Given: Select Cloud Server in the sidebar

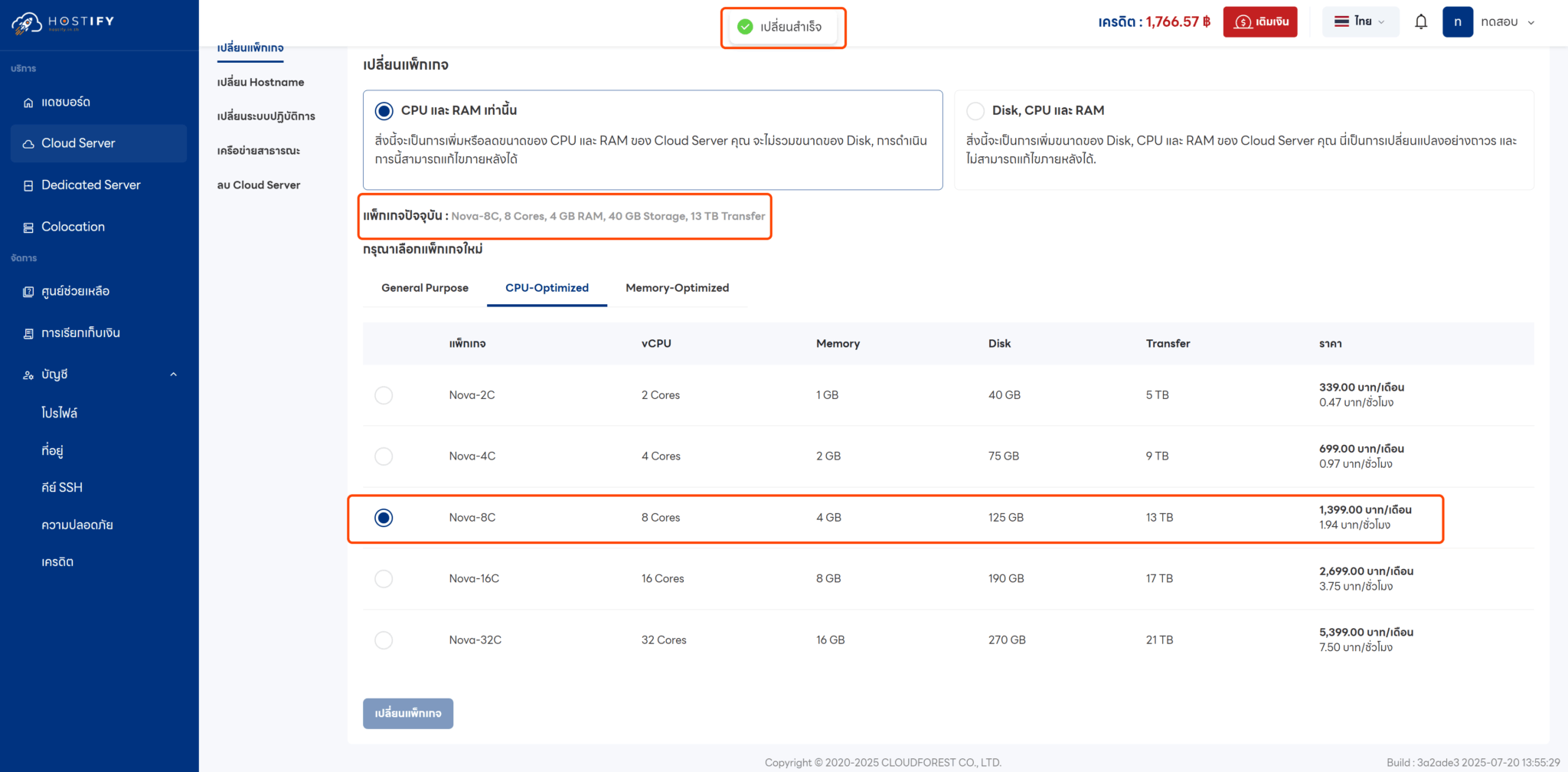Looking at the screenshot, I should [x=77, y=142].
